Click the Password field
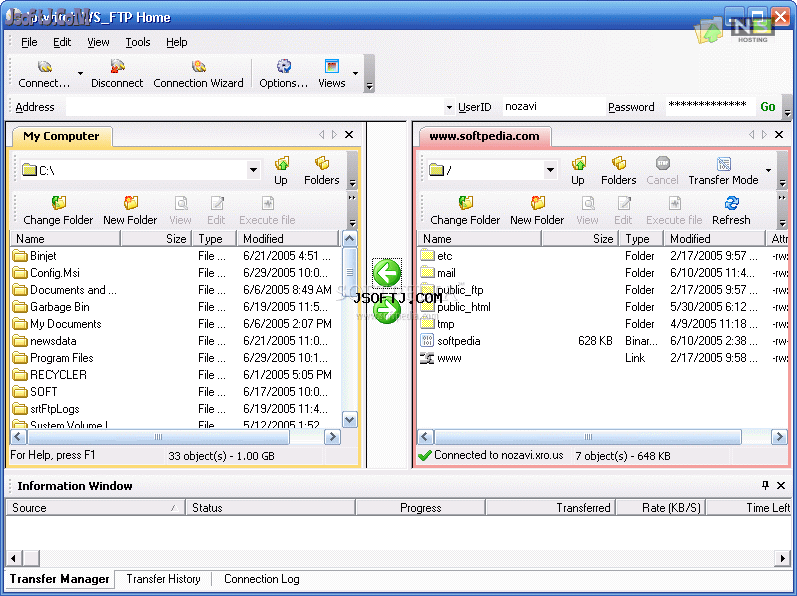 (709, 107)
